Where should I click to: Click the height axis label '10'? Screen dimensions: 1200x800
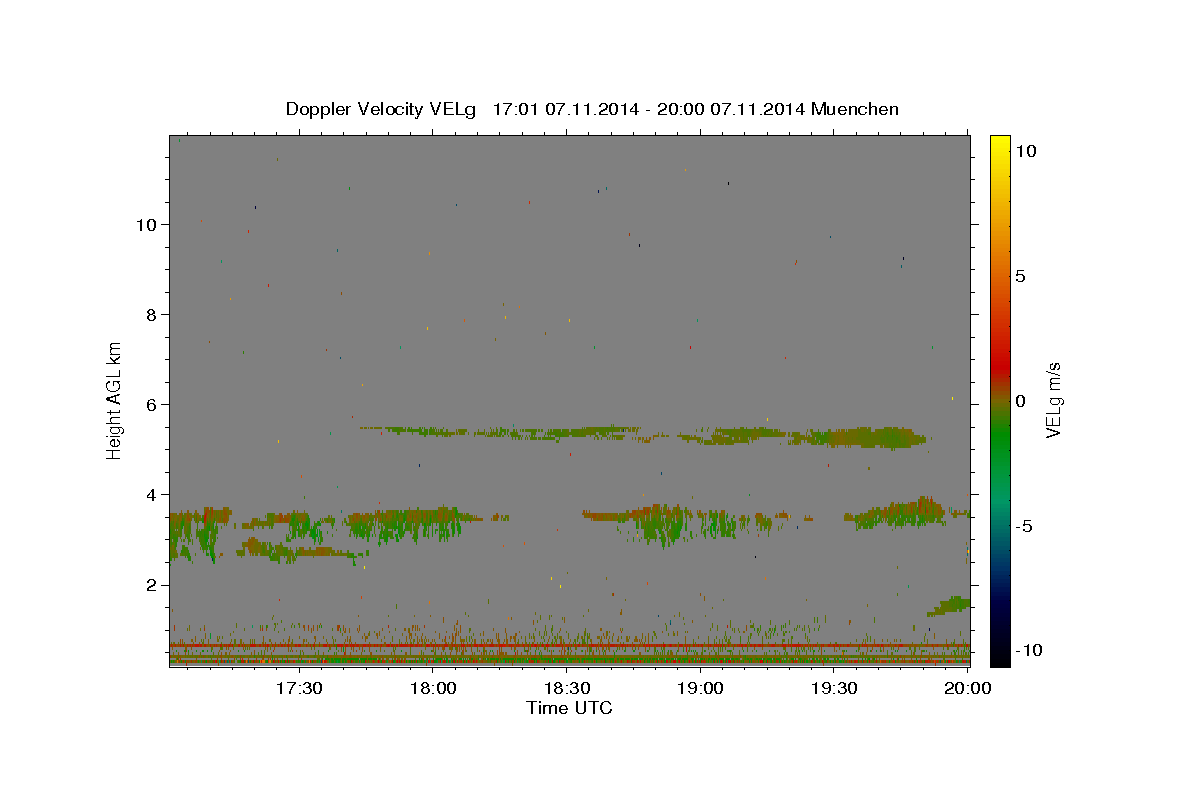coord(146,225)
